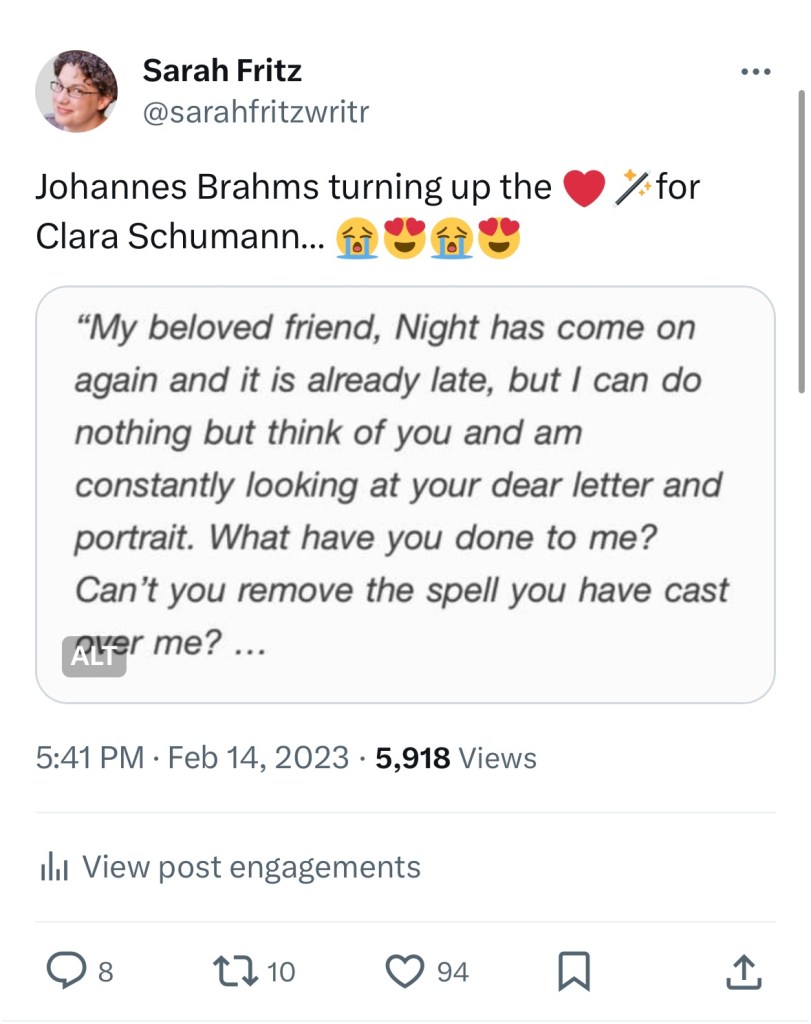Like the post with the heart icon

(406, 970)
